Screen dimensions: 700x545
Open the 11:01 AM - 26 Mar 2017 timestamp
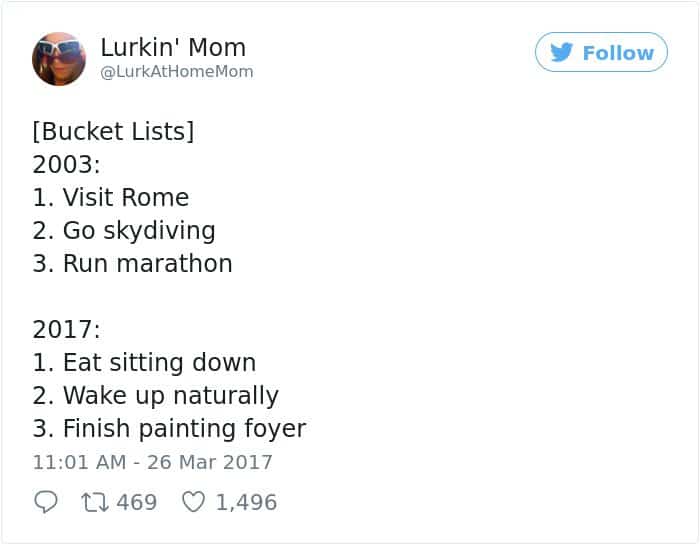pyautogui.click(x=152, y=462)
